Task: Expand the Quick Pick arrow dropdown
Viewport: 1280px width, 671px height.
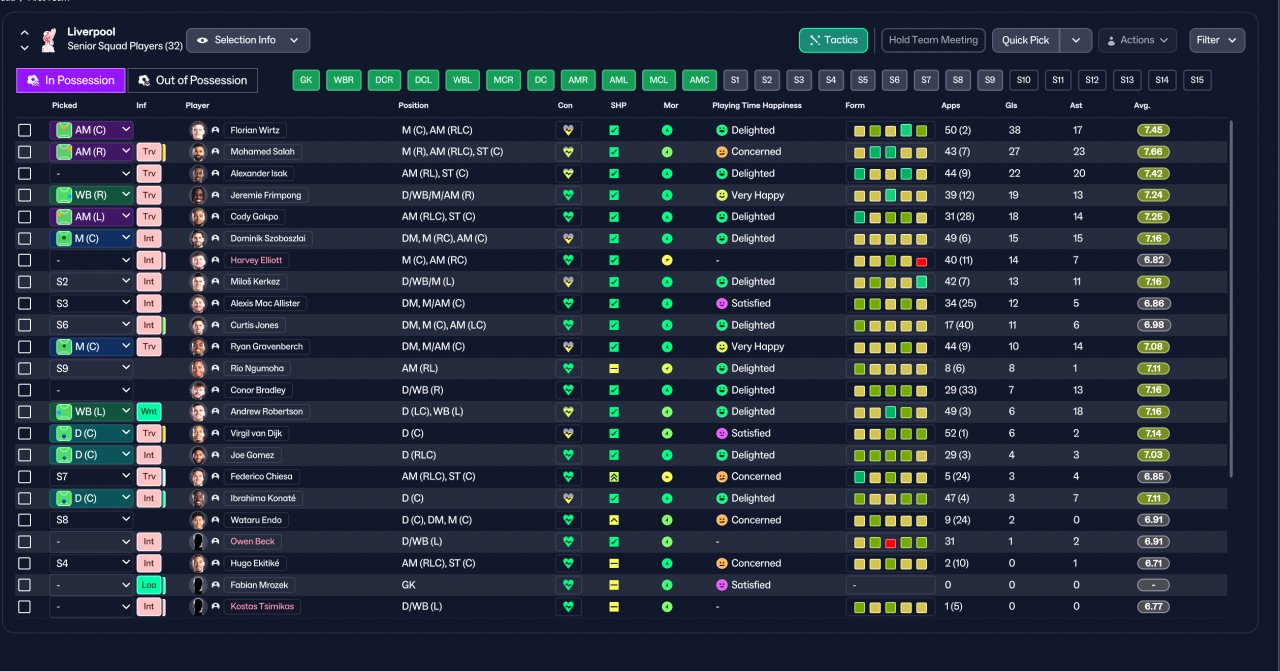Action: pos(1075,40)
